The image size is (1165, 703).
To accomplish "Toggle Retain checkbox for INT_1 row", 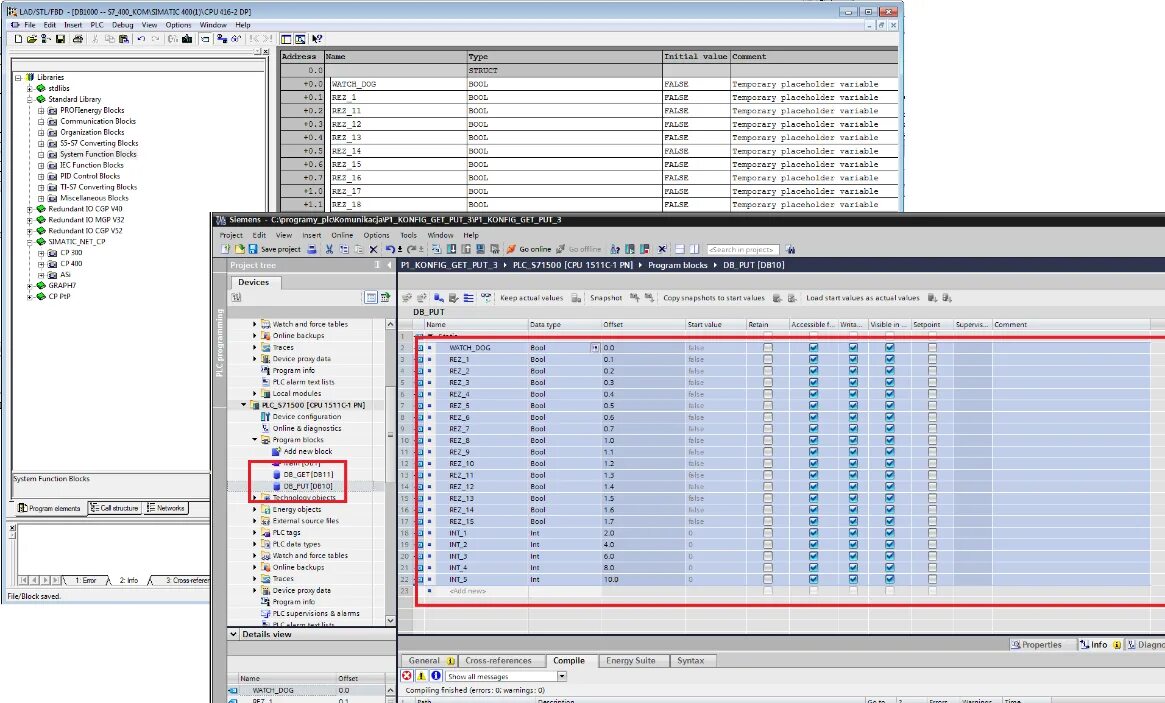I will tap(768, 533).
